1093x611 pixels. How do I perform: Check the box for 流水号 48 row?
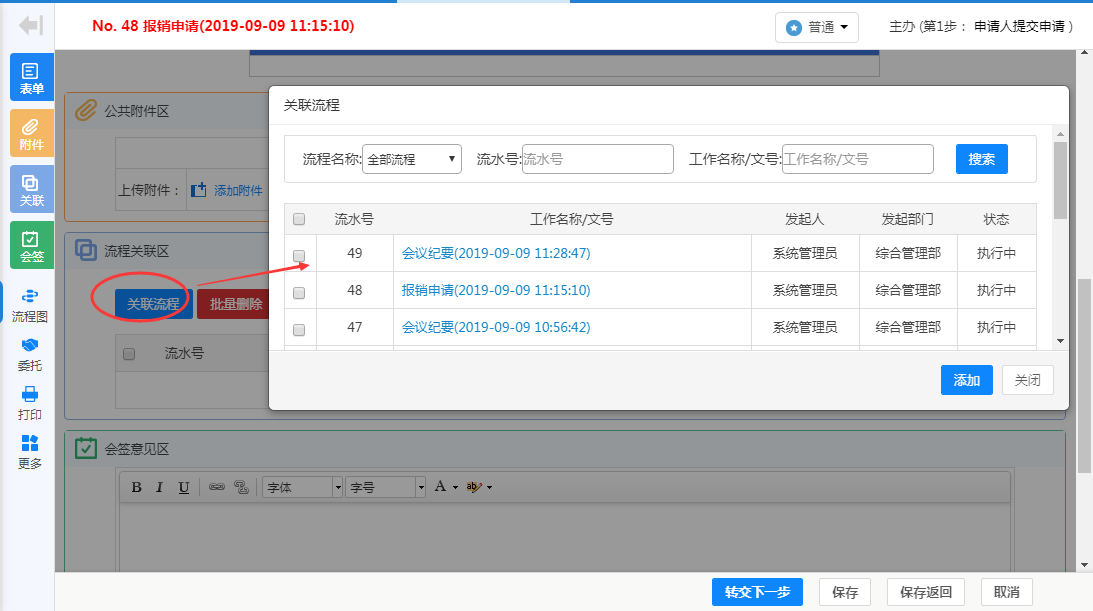tap(299, 292)
